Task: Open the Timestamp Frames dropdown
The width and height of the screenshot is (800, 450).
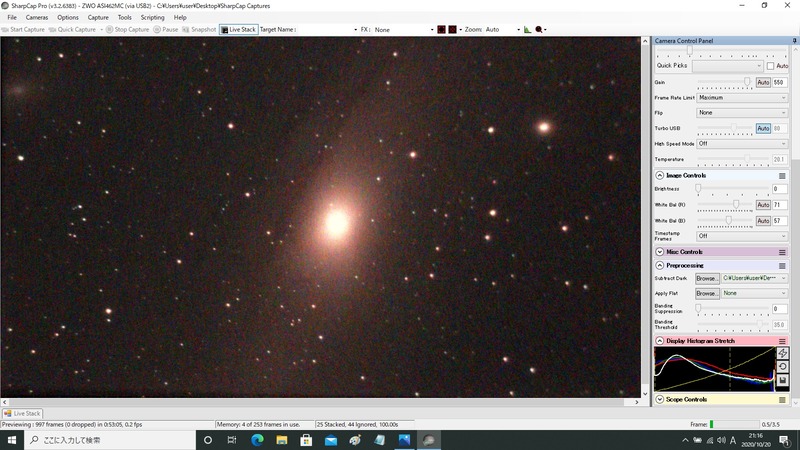Action: 742,236
